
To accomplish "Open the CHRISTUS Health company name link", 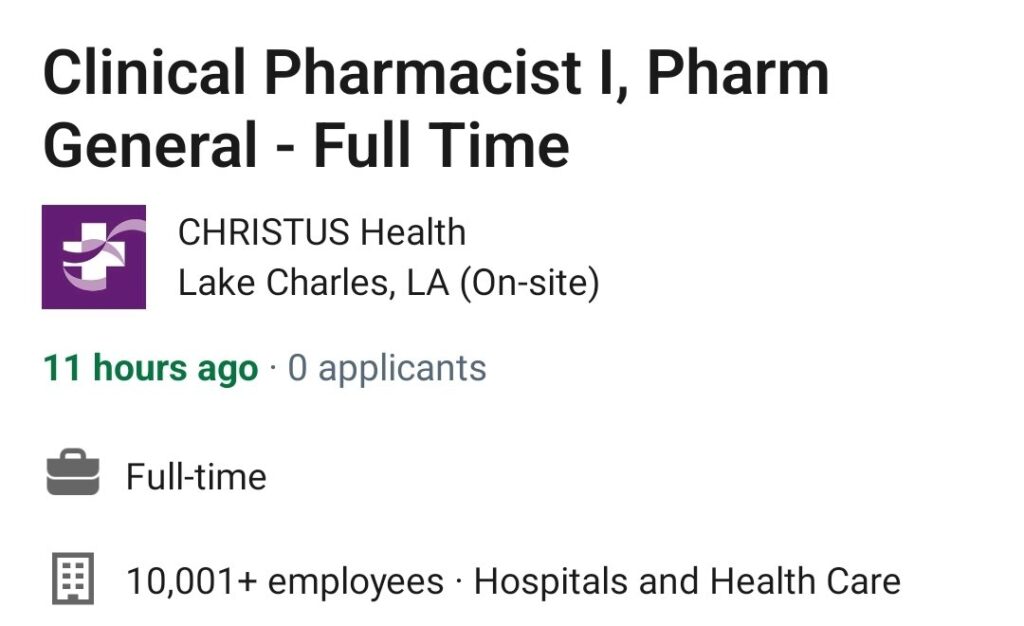I will [x=322, y=232].
